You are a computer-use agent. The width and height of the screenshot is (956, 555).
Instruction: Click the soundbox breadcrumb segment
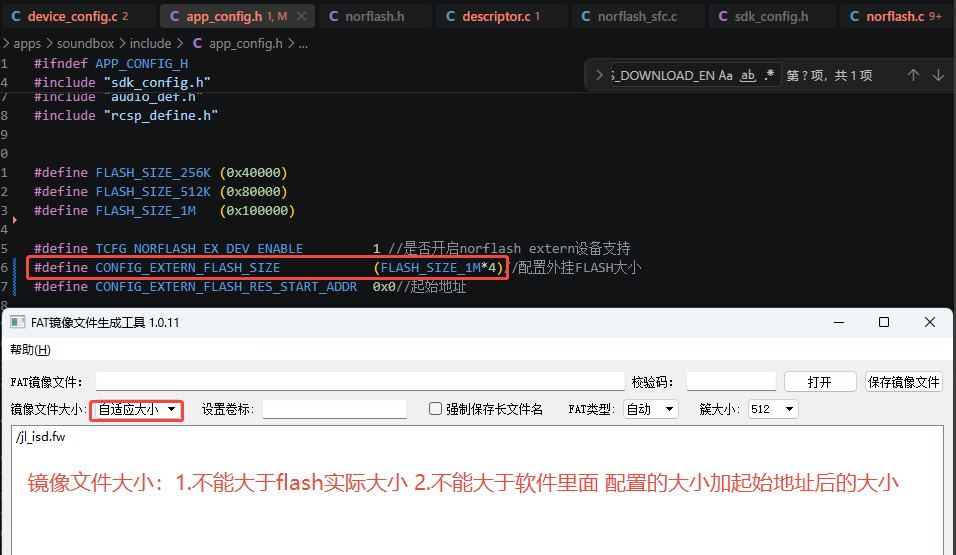coord(85,43)
